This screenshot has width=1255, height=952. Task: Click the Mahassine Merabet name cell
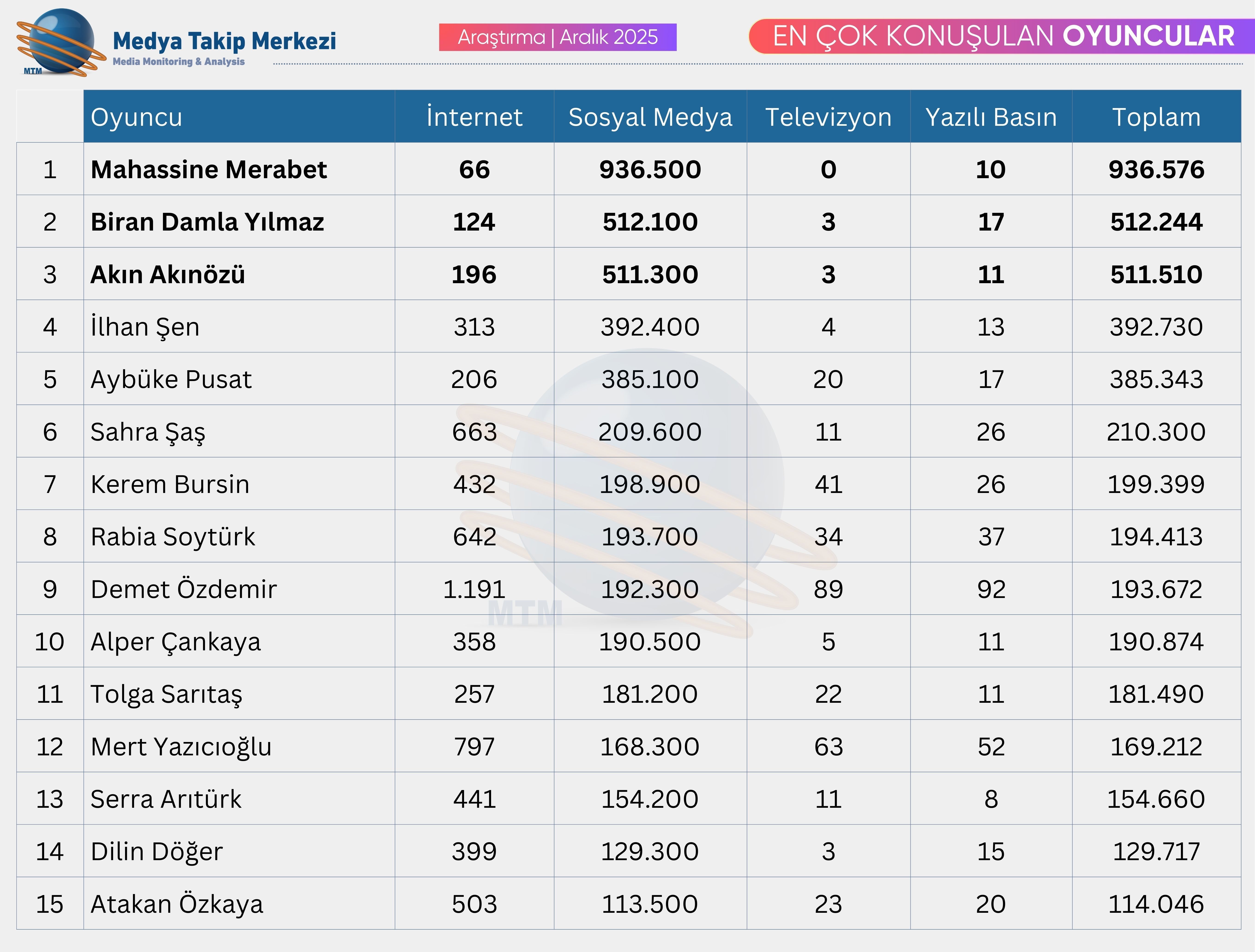coord(209,170)
